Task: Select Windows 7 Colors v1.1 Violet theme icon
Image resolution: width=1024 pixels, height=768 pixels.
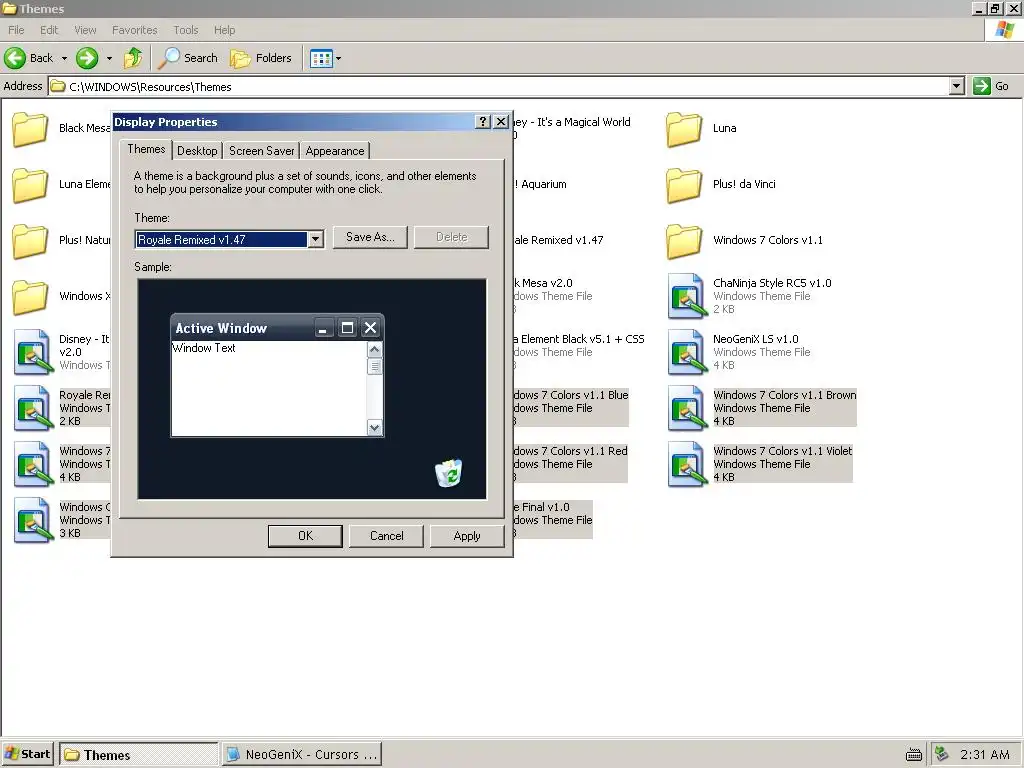Action: click(x=687, y=464)
